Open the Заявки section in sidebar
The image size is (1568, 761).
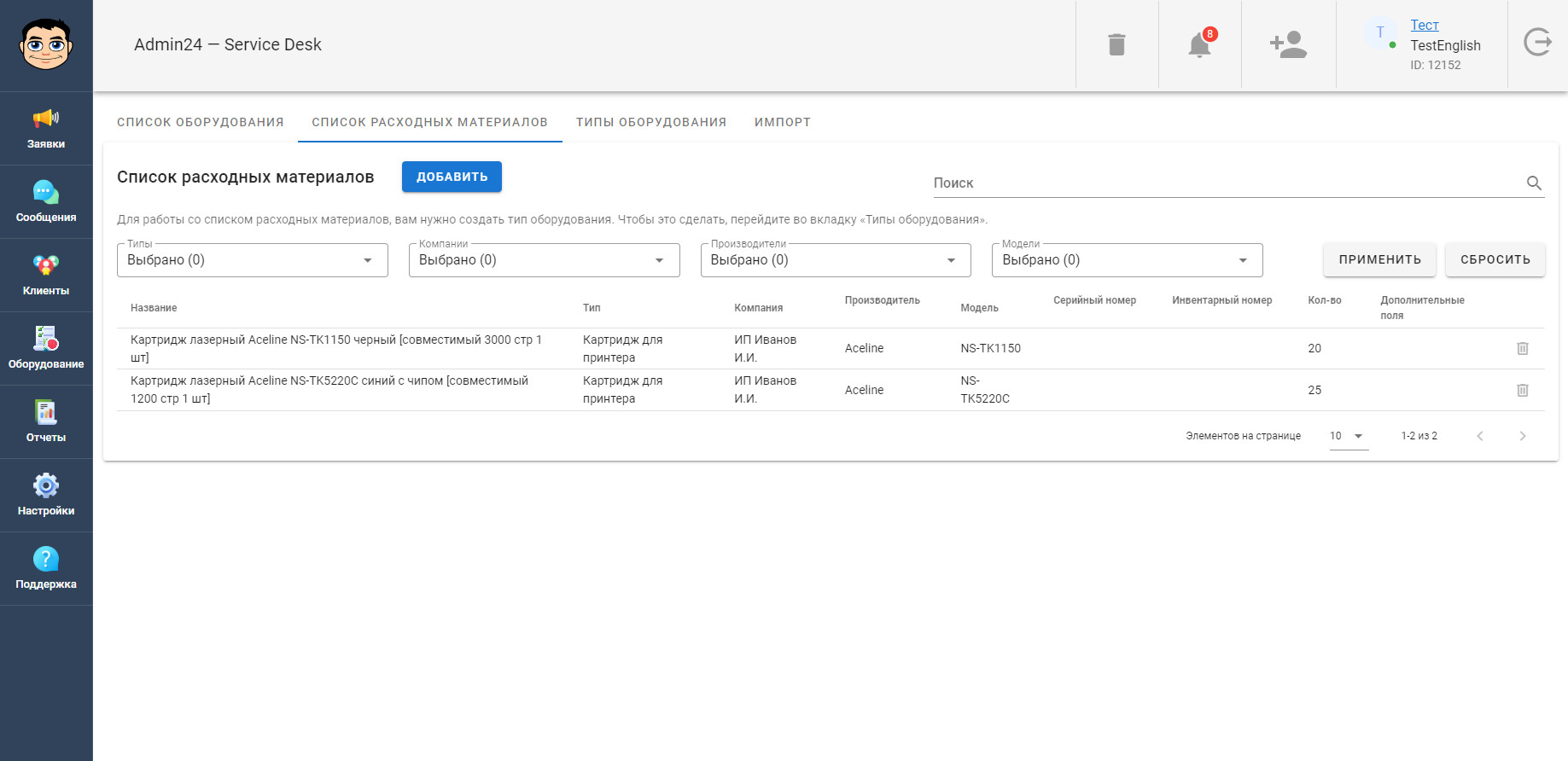point(46,129)
